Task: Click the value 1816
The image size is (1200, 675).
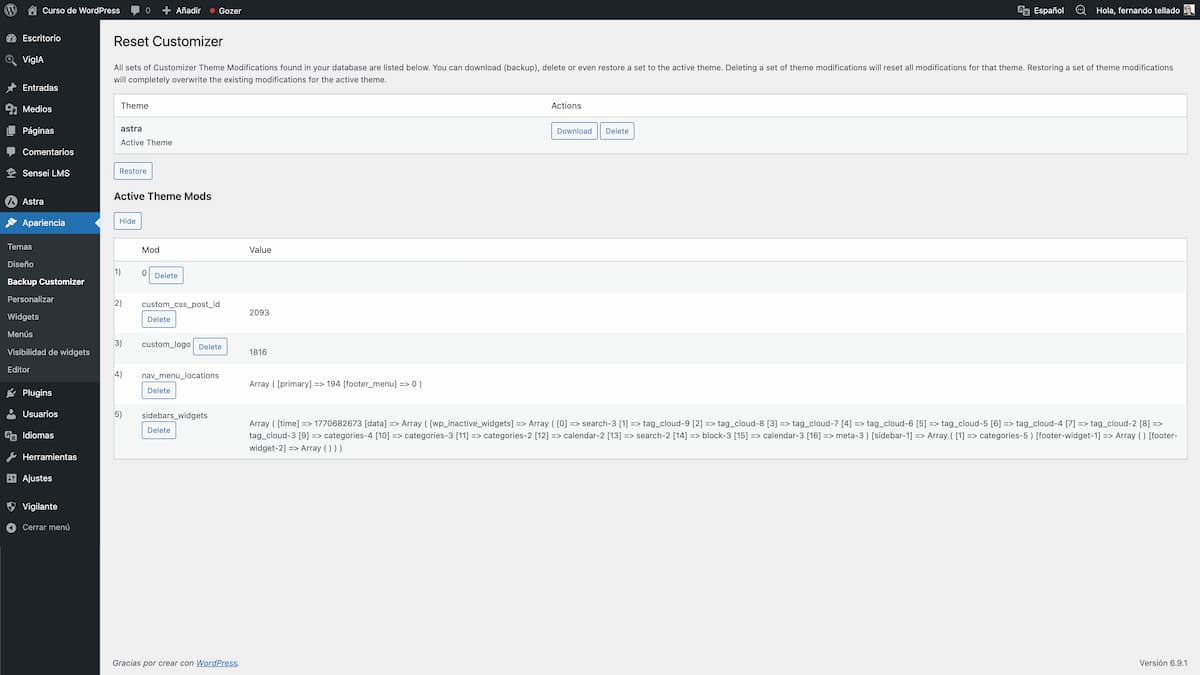Action: click(x=258, y=352)
